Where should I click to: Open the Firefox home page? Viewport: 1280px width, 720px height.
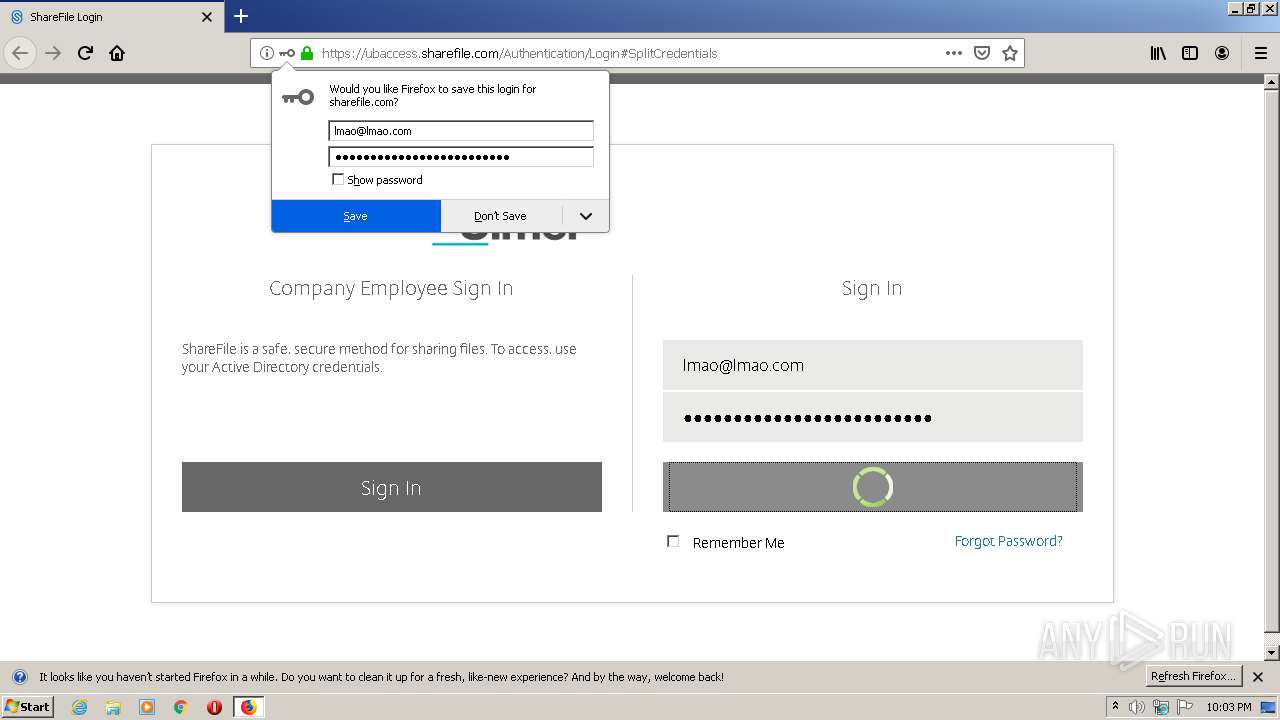point(117,53)
